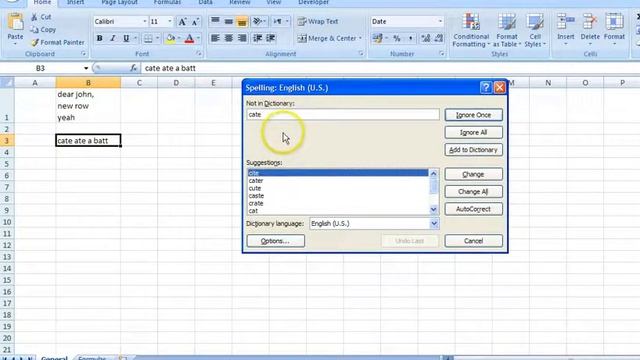Click Increase Decimal icon
Viewport: 640px width, 360px height.
coord(426,38)
